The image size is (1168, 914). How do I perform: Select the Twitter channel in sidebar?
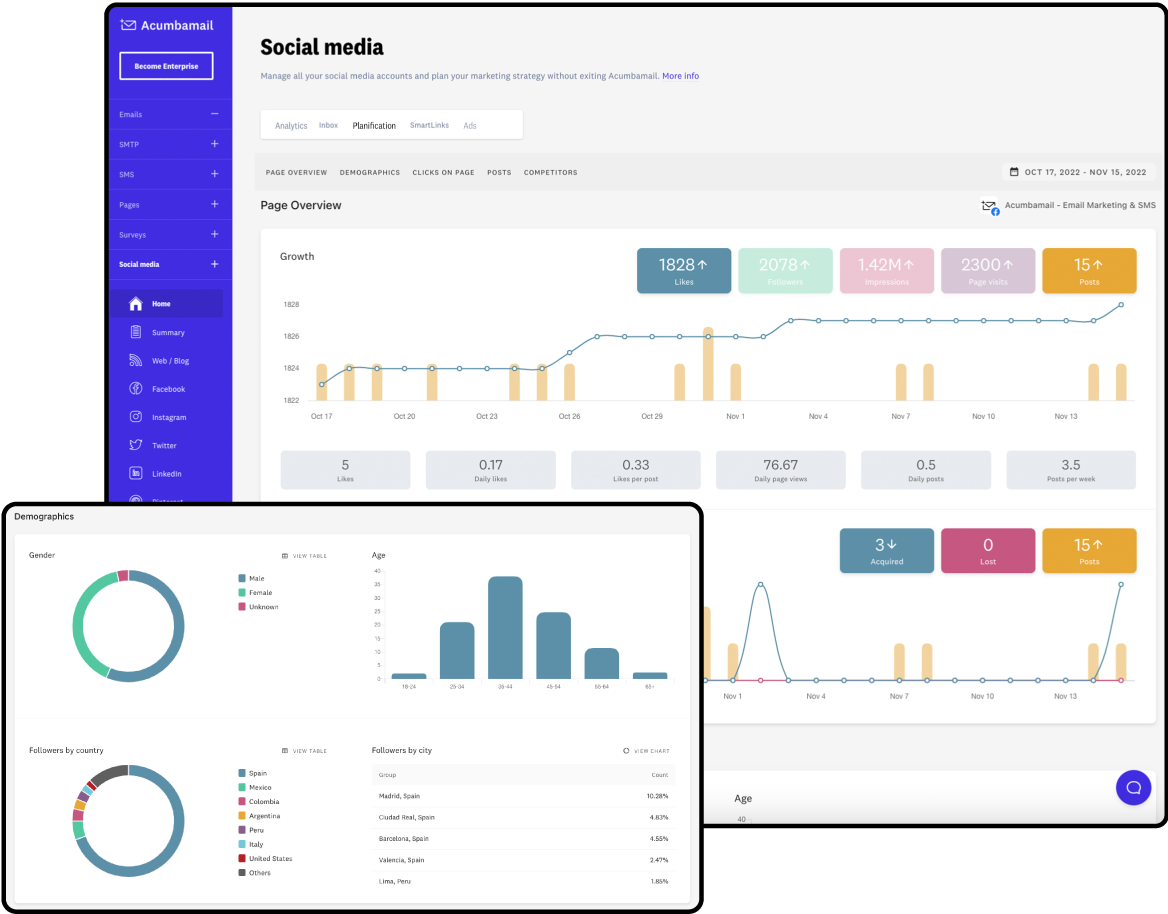click(135, 445)
